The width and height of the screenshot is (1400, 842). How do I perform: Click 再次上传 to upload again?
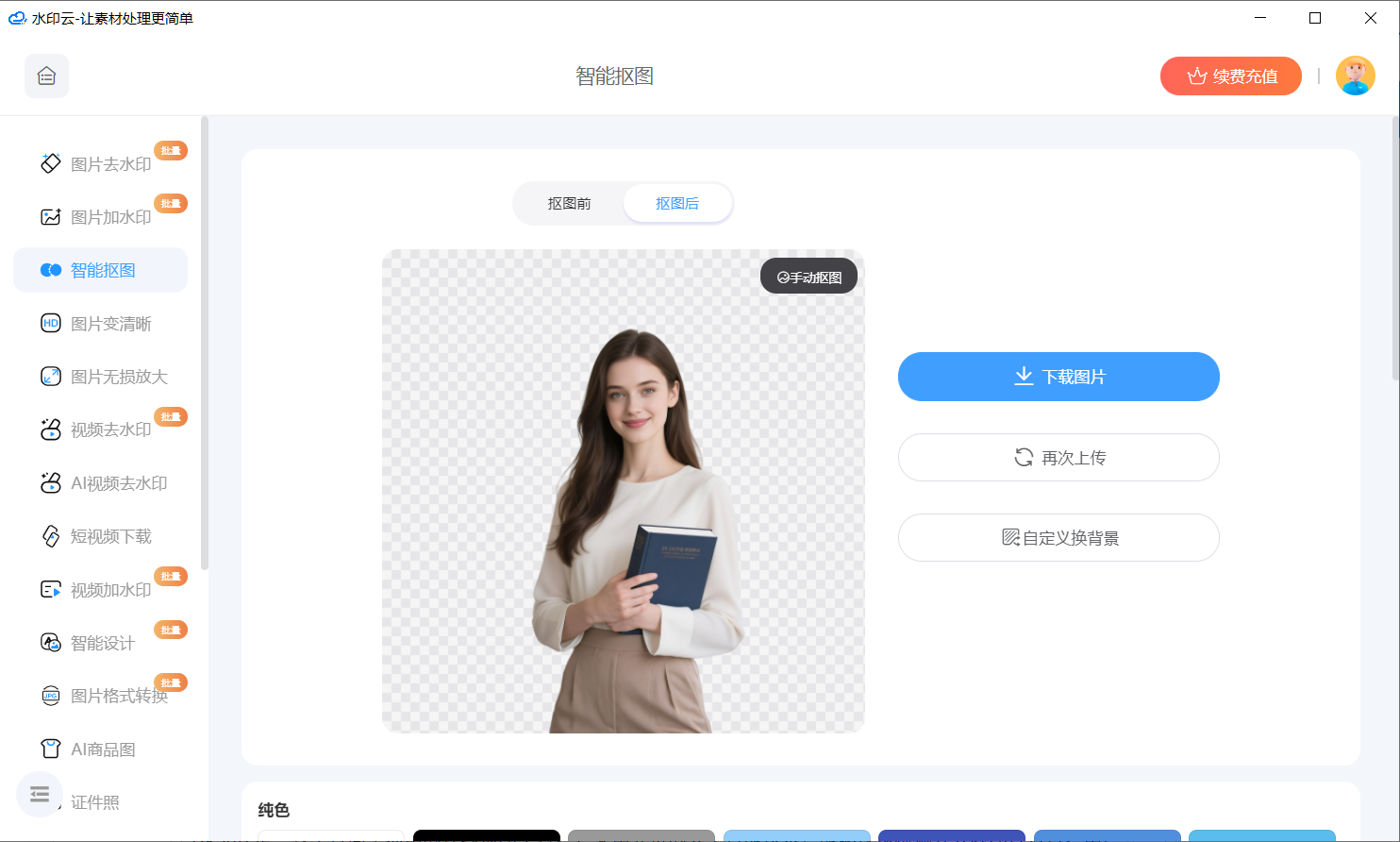1058,458
